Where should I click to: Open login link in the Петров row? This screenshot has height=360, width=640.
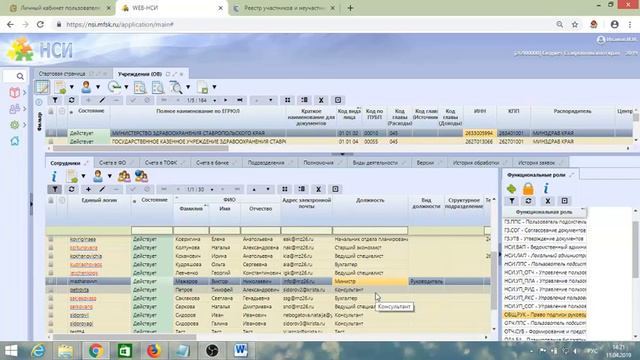(79, 290)
